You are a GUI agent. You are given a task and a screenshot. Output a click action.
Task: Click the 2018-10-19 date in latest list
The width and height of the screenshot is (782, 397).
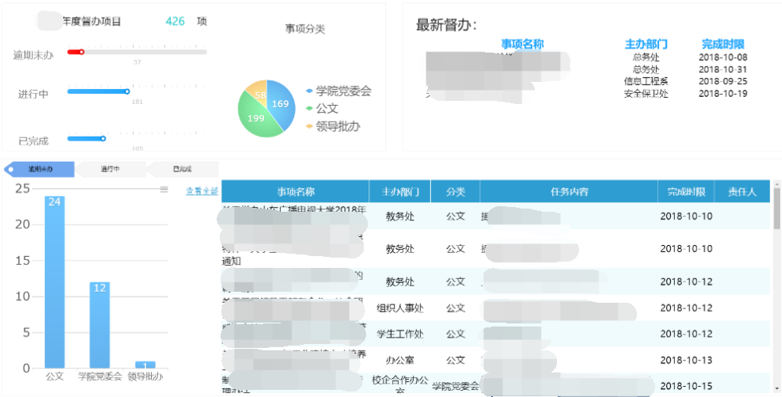723,93
